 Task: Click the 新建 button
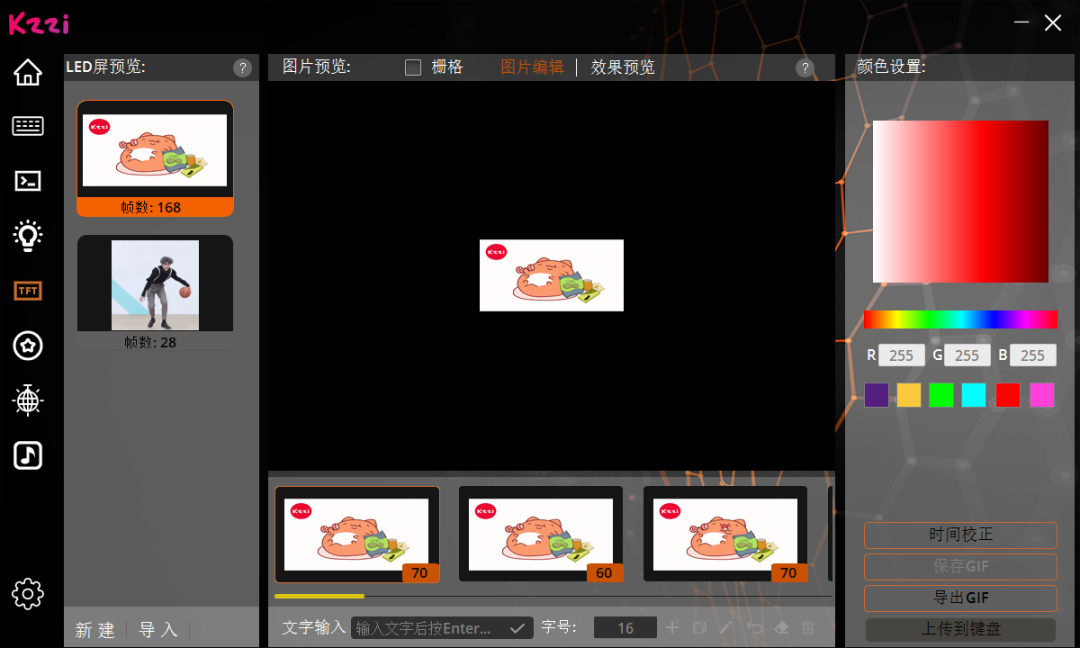pos(95,629)
